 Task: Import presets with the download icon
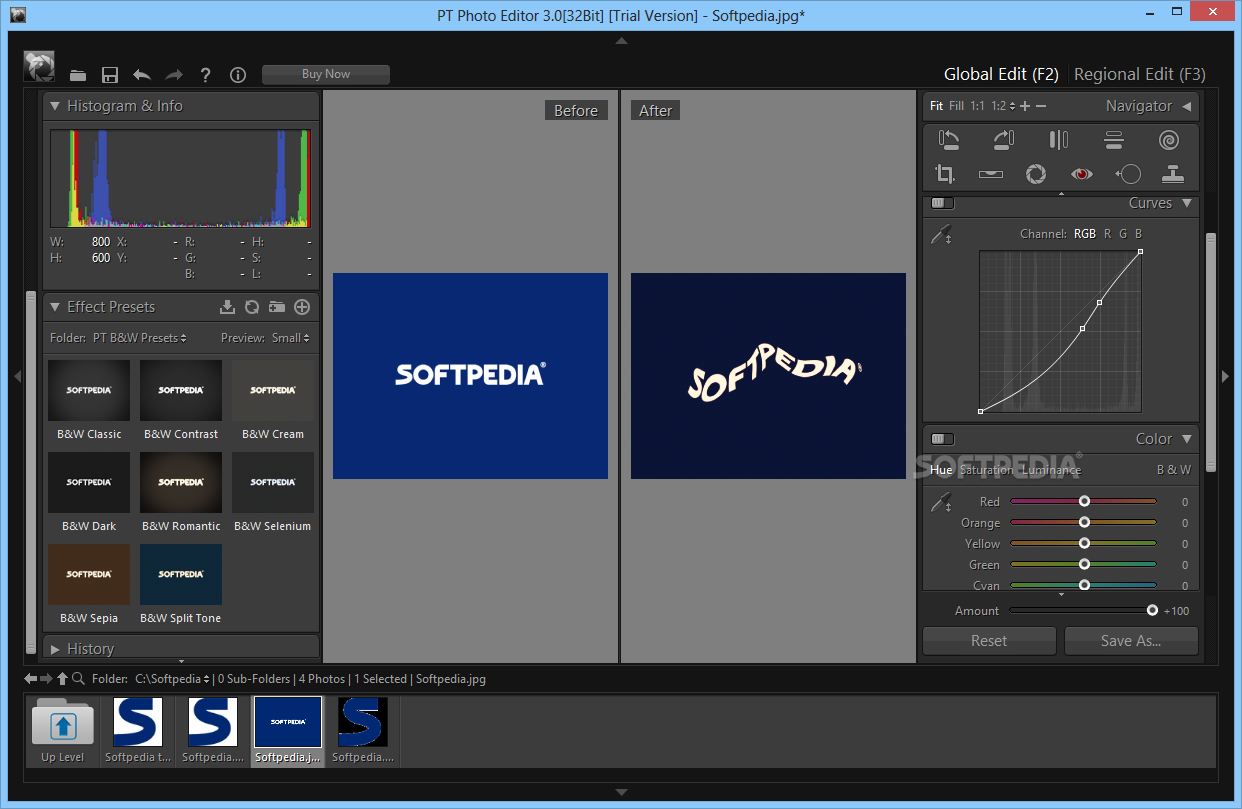(x=227, y=307)
